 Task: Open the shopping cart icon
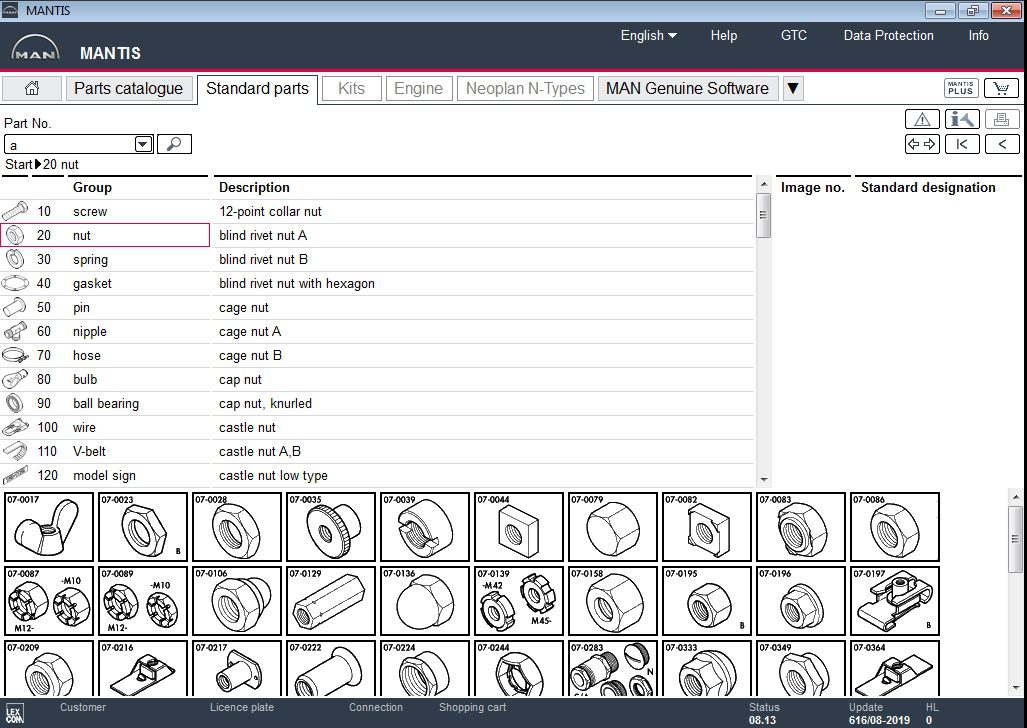pos(1001,88)
